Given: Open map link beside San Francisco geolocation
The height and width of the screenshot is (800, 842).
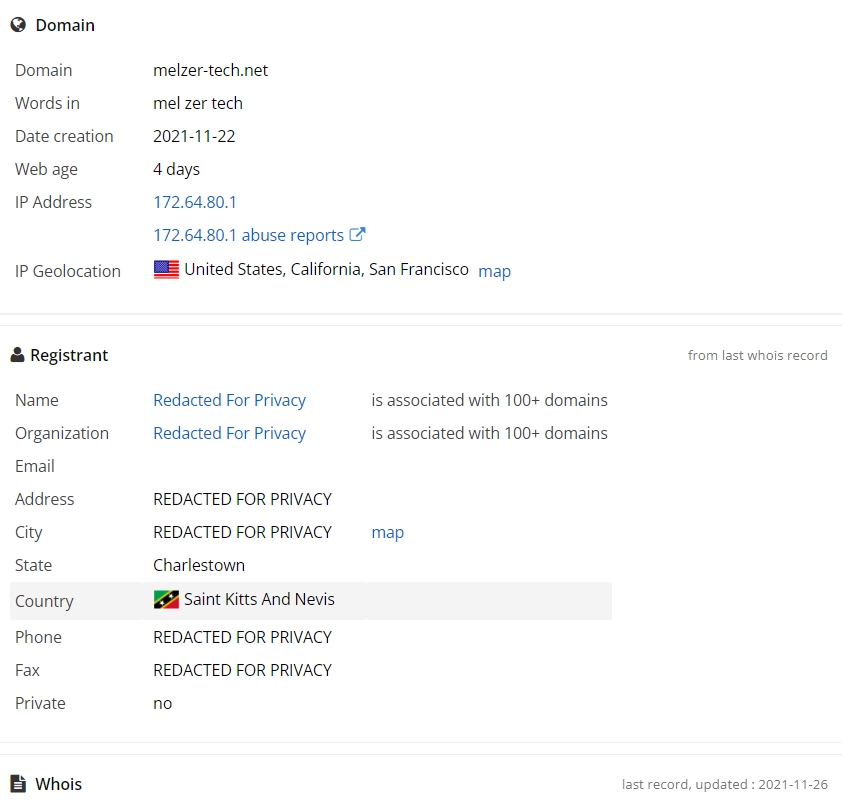Looking at the screenshot, I should coord(494,271).
